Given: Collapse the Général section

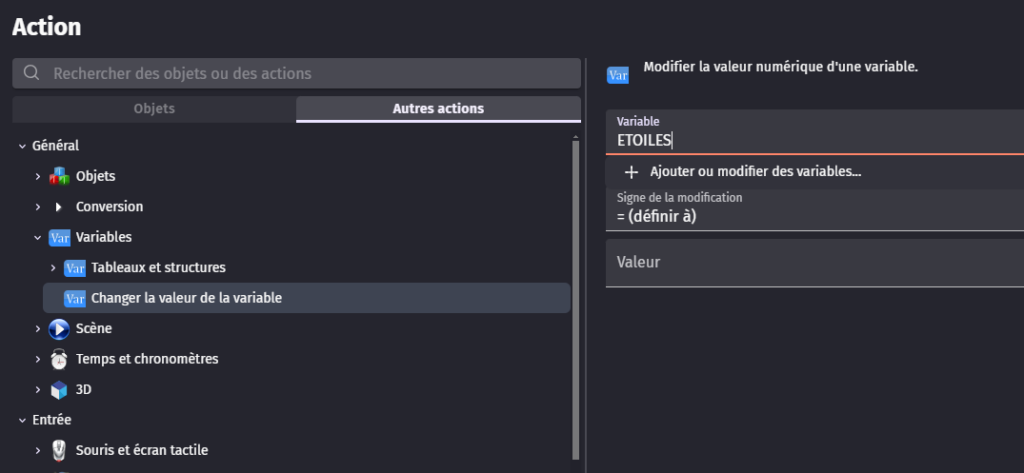Looking at the screenshot, I should tap(22, 146).
